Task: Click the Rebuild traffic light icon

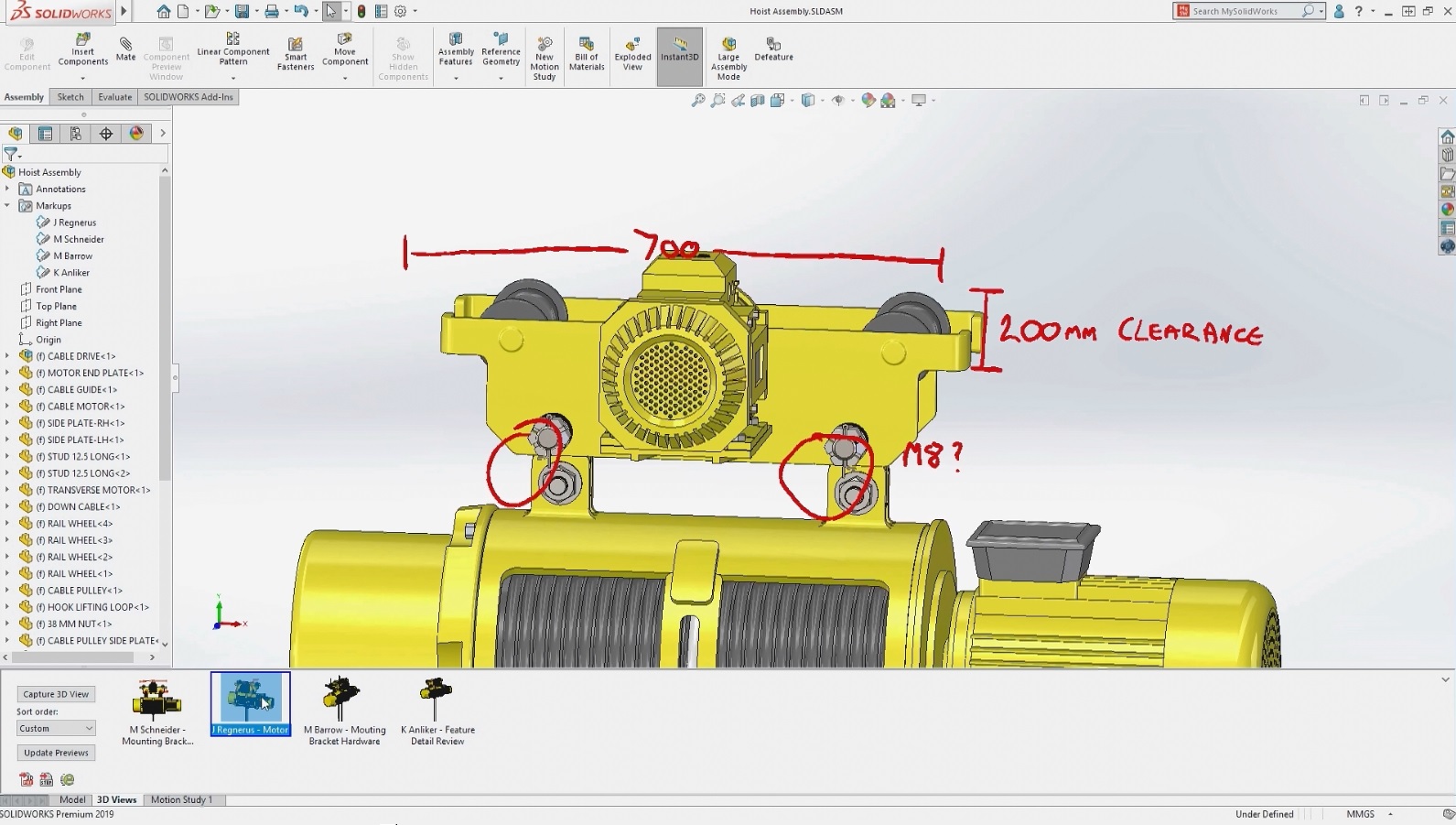Action: pyautogui.click(x=361, y=11)
